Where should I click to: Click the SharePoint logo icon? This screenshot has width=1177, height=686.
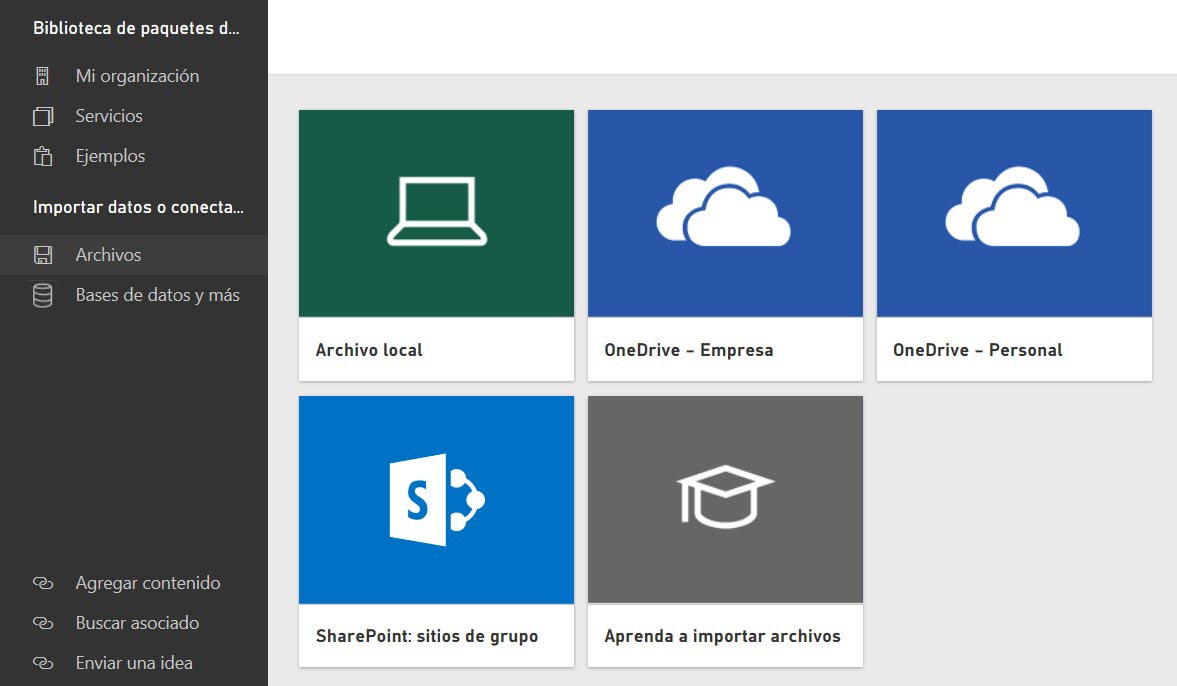(437, 500)
